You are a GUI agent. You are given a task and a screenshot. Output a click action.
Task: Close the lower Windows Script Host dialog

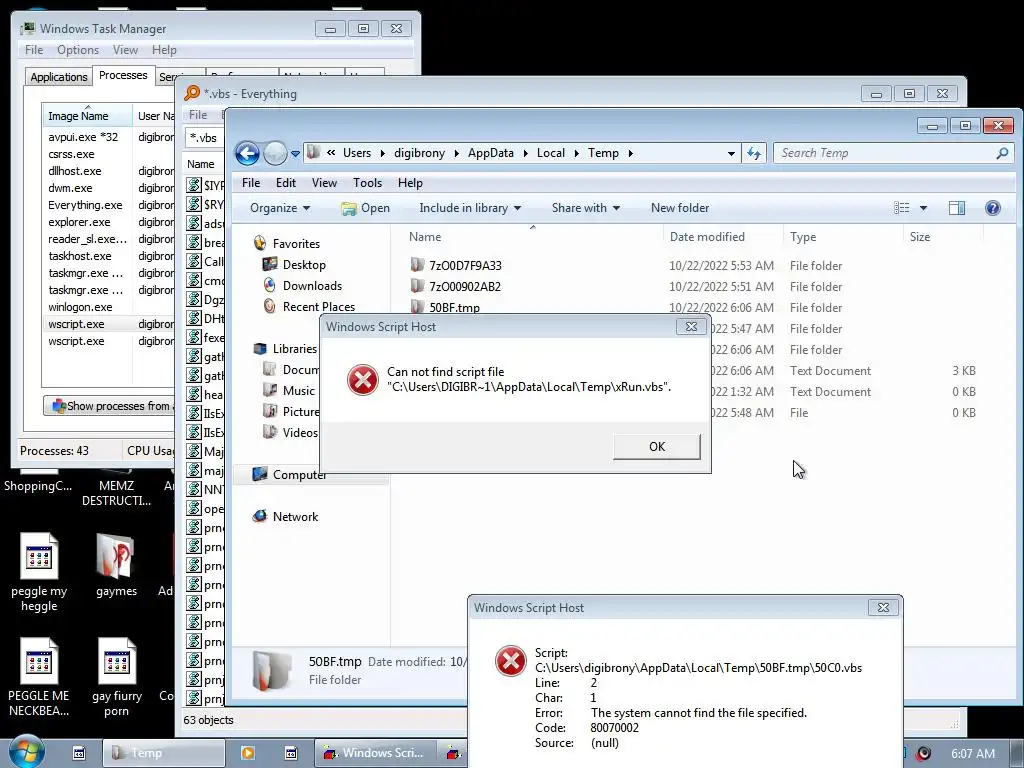(883, 607)
